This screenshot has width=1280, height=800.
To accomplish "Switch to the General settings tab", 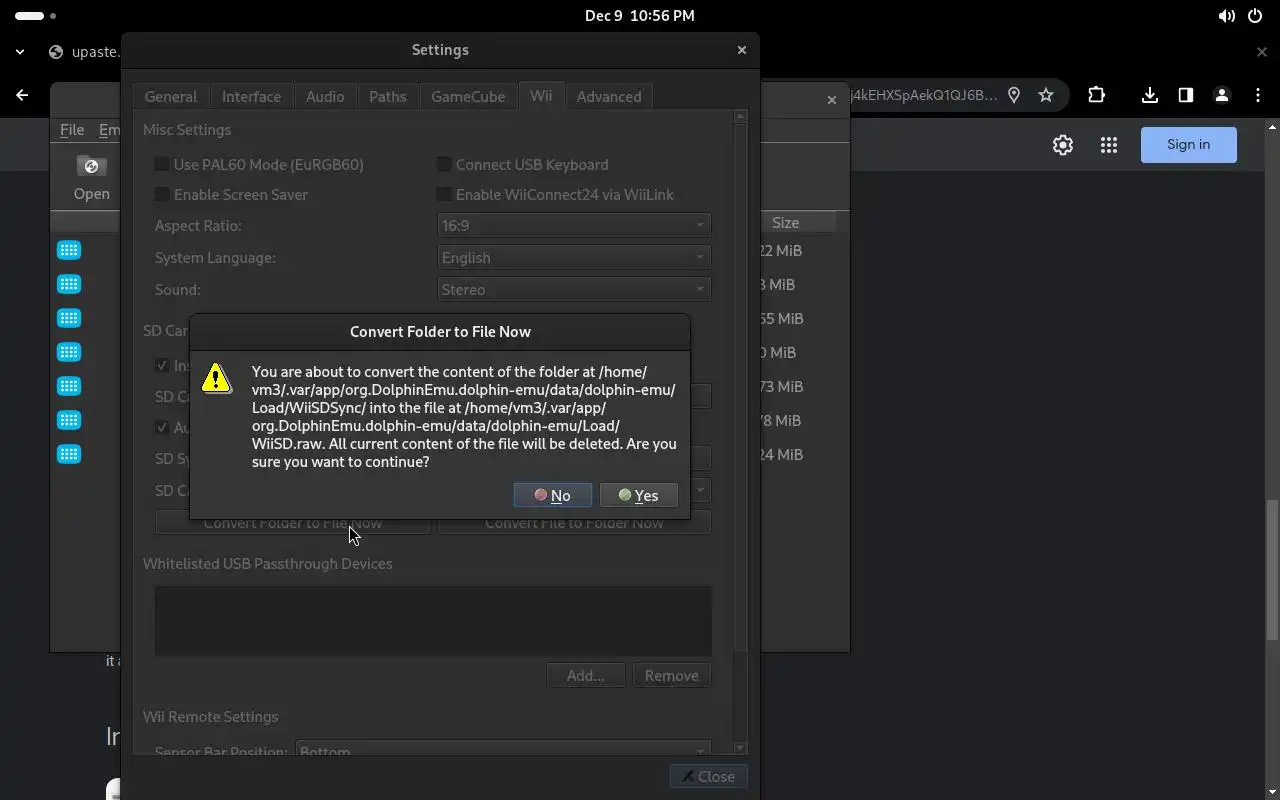I will [171, 96].
